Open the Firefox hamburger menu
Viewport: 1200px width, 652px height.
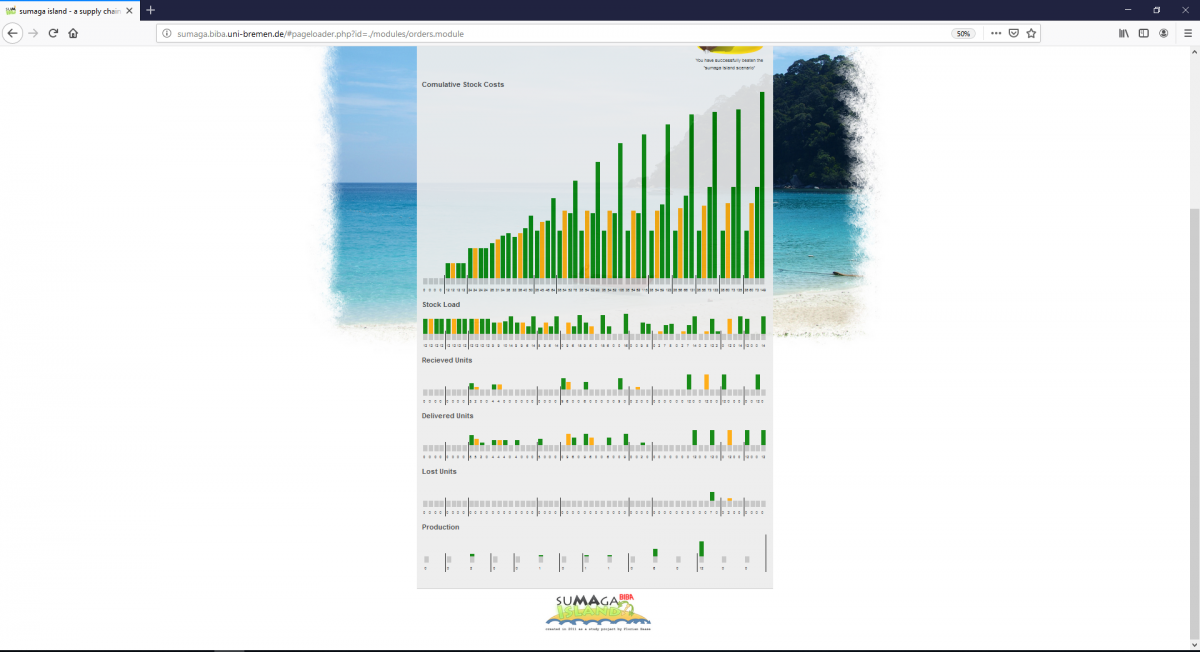pos(1186,33)
